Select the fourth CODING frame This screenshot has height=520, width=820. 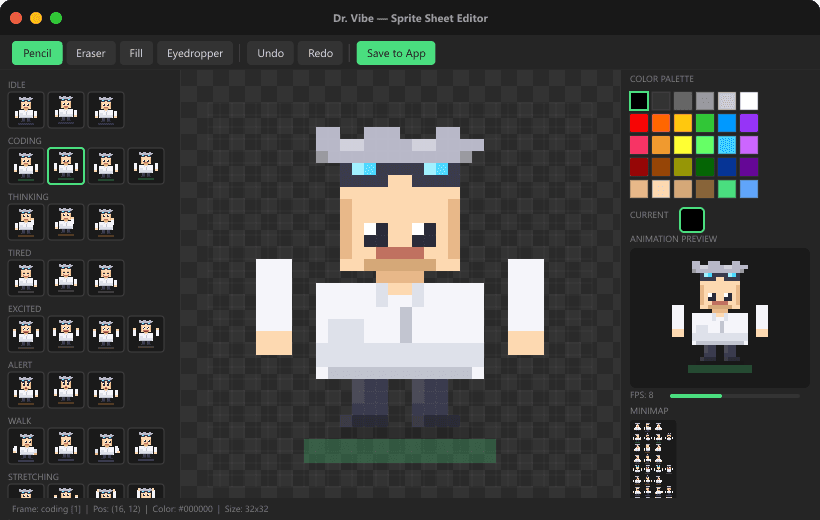[x=146, y=166]
